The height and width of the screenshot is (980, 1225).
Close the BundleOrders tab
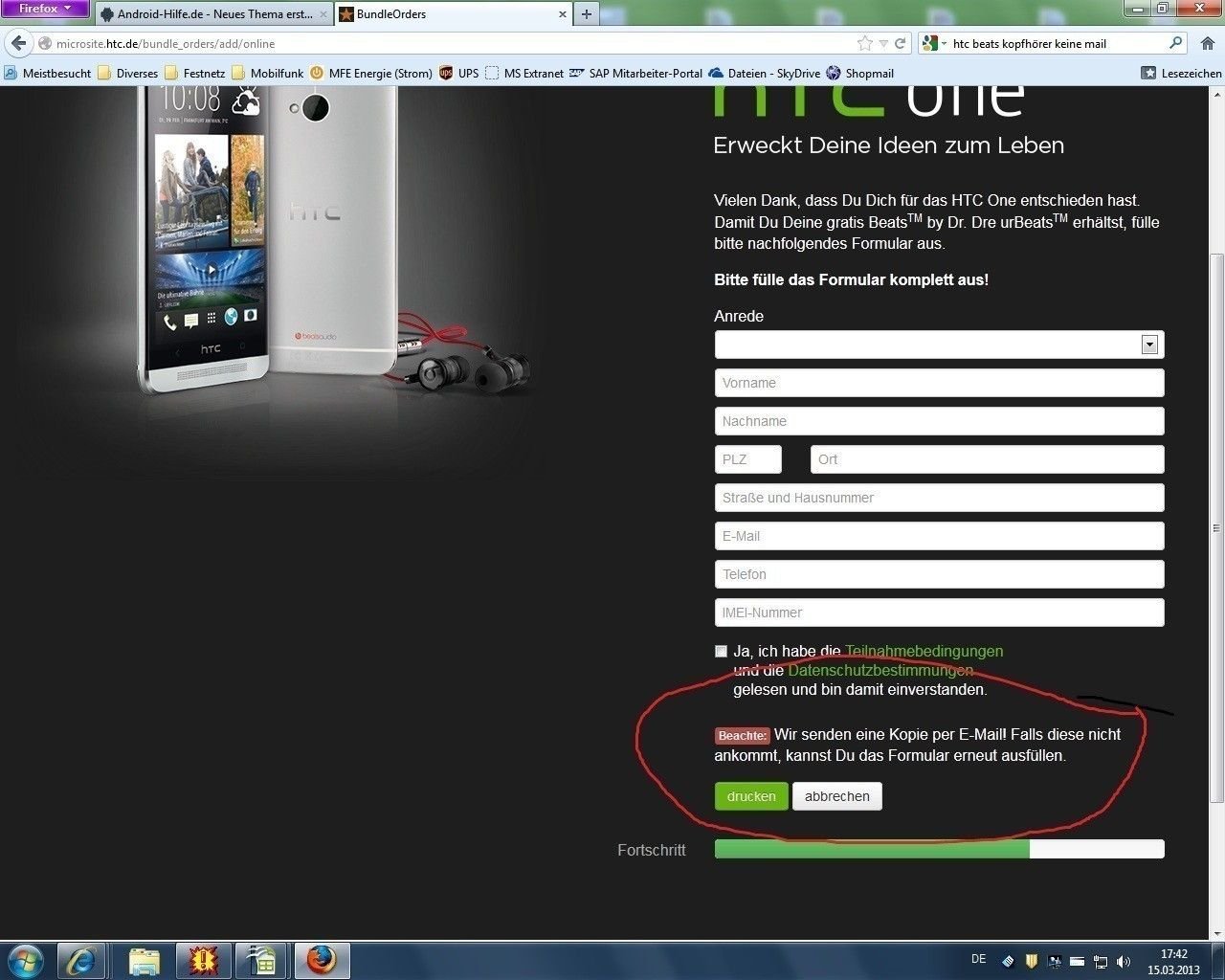pyautogui.click(x=562, y=14)
